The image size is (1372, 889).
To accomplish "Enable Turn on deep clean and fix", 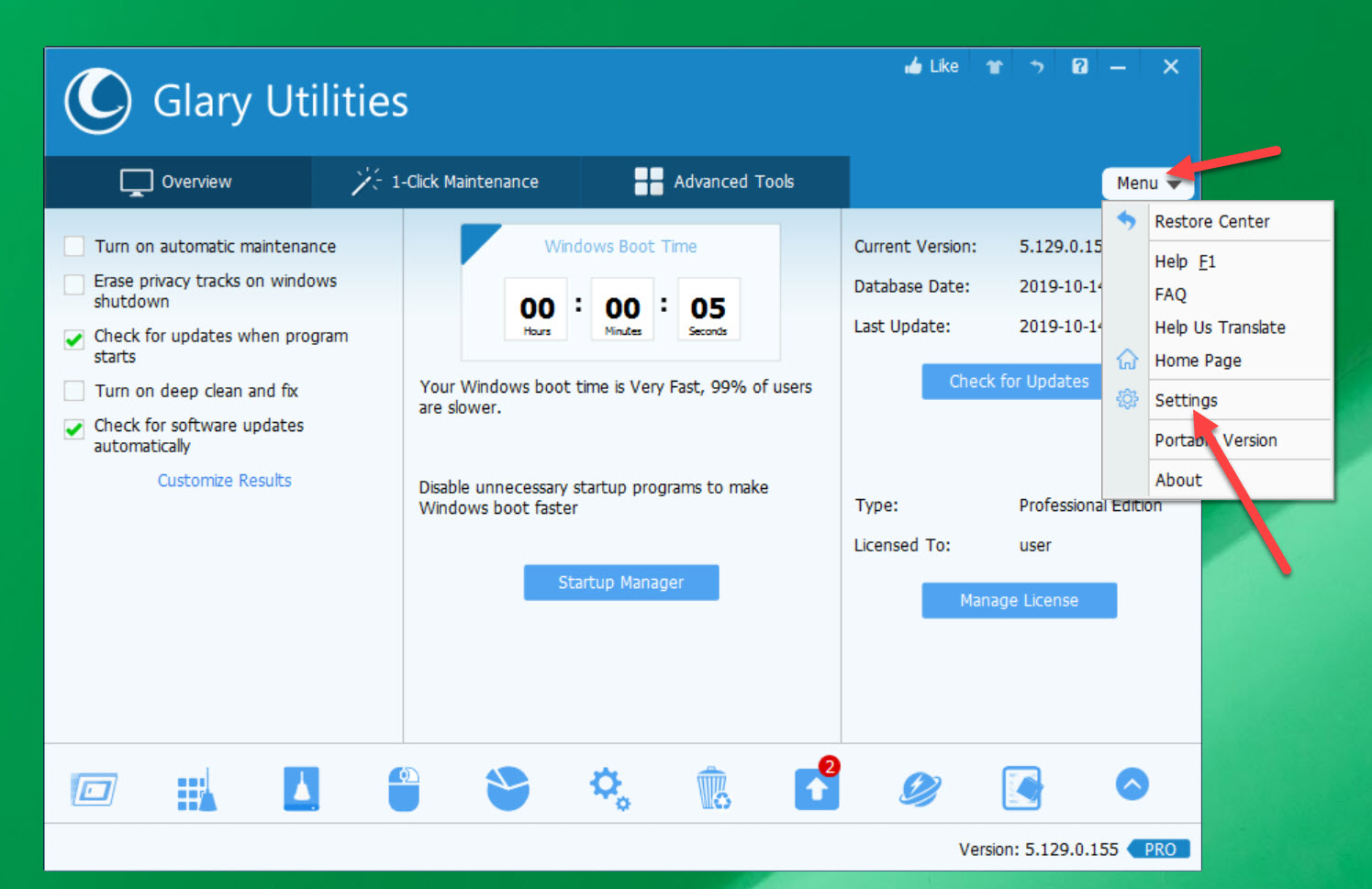I will tap(74, 391).
